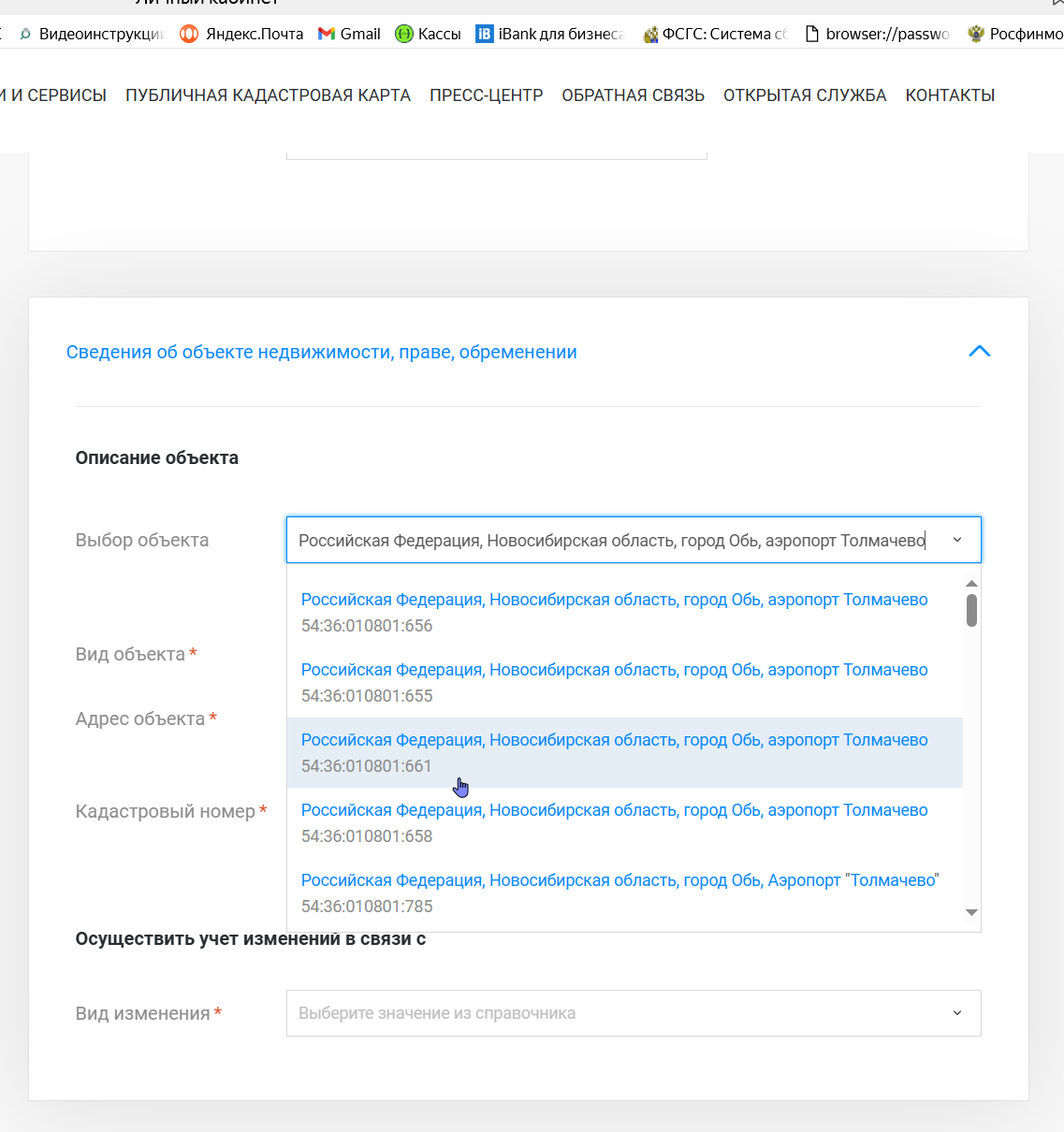The width and height of the screenshot is (1064, 1132).
Task: Click the Описание объекта heading
Action: tap(157, 458)
